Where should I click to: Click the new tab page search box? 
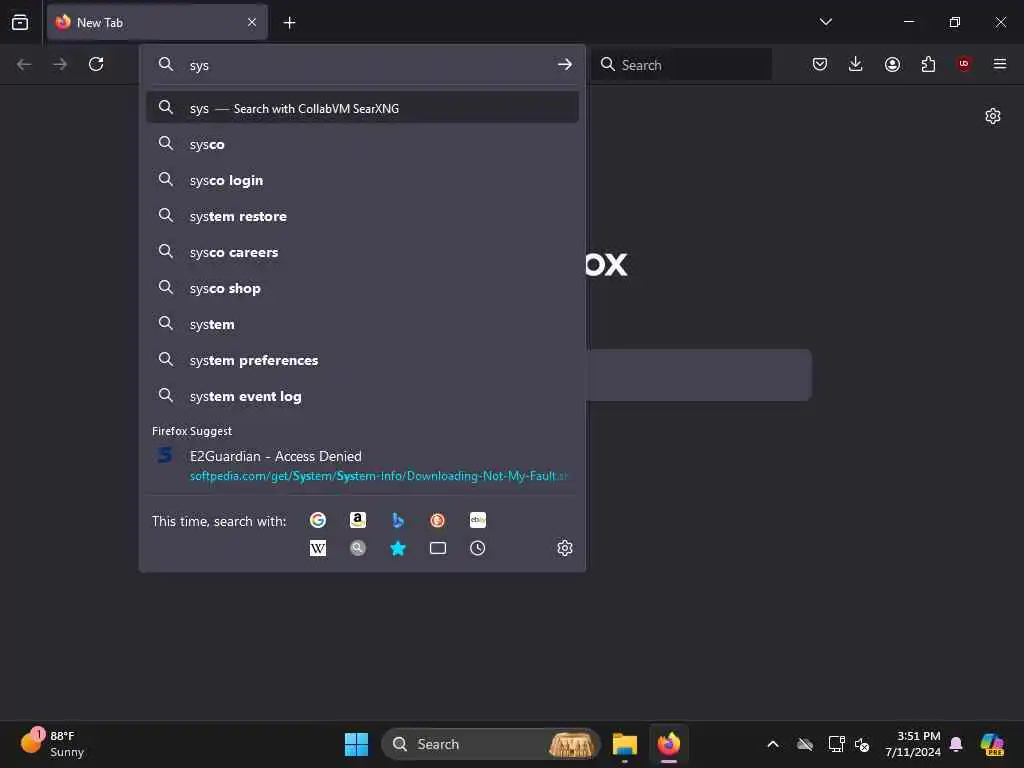(699, 375)
